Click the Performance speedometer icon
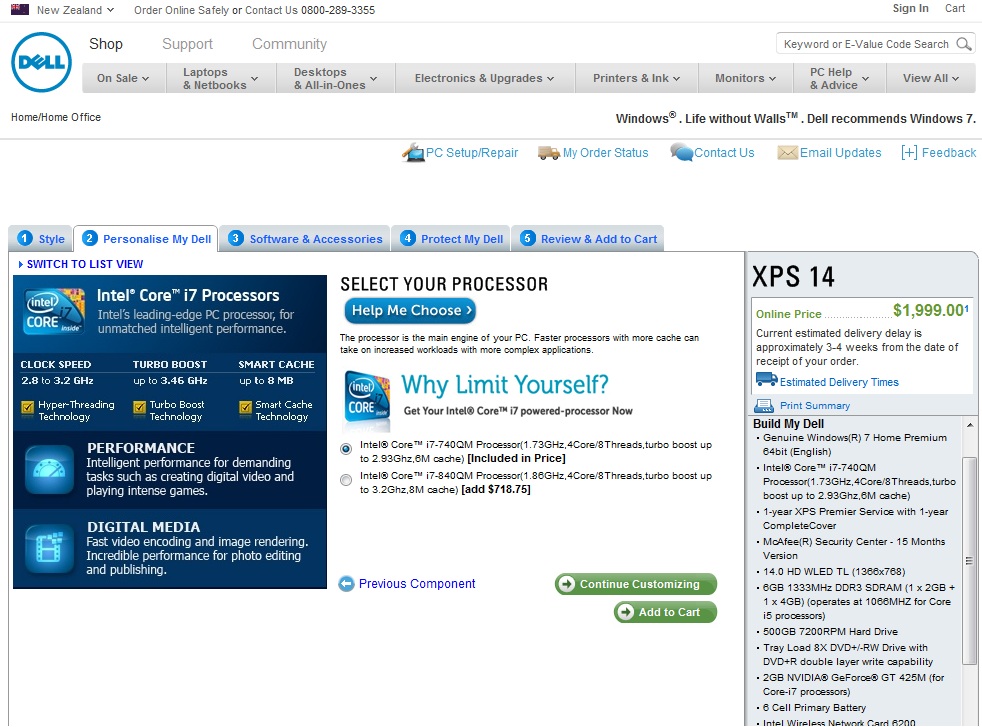Image resolution: width=982 pixels, height=727 pixels. click(x=49, y=469)
